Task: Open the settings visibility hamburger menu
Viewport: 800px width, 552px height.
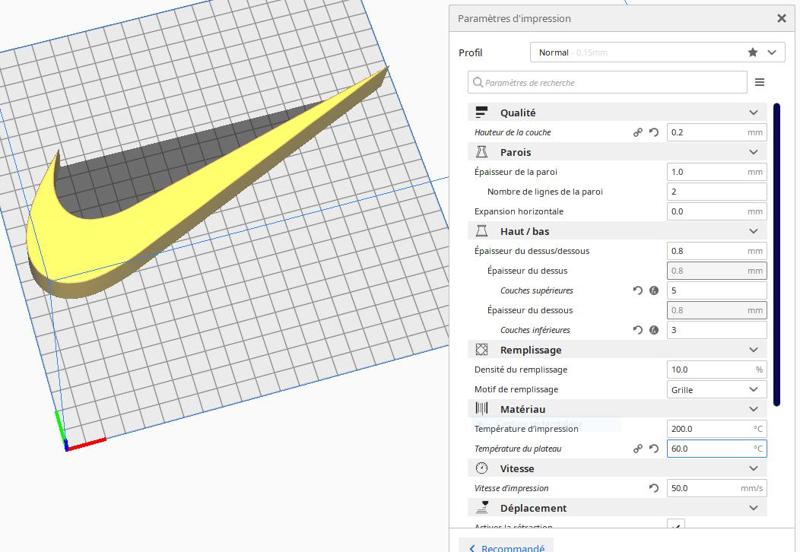Action: (760, 82)
